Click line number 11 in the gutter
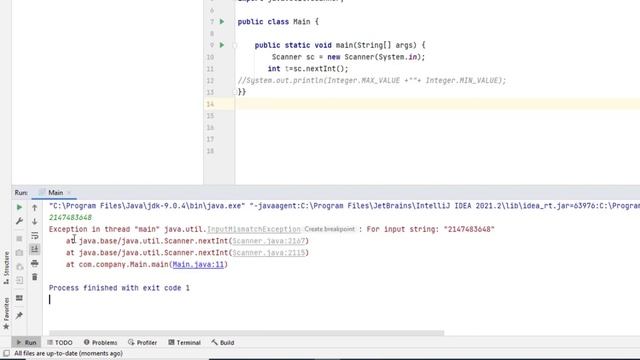This screenshot has width=640, height=360. tap(210, 69)
